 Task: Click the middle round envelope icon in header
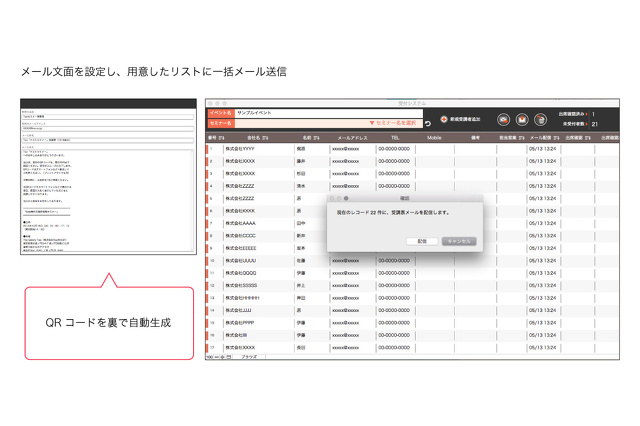click(521, 119)
